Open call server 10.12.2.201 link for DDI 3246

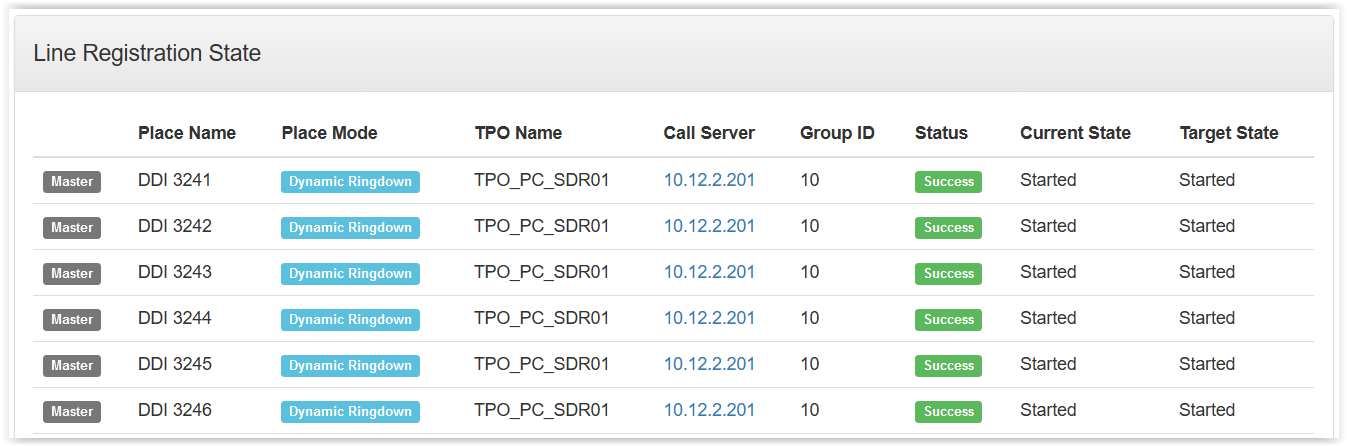point(709,410)
